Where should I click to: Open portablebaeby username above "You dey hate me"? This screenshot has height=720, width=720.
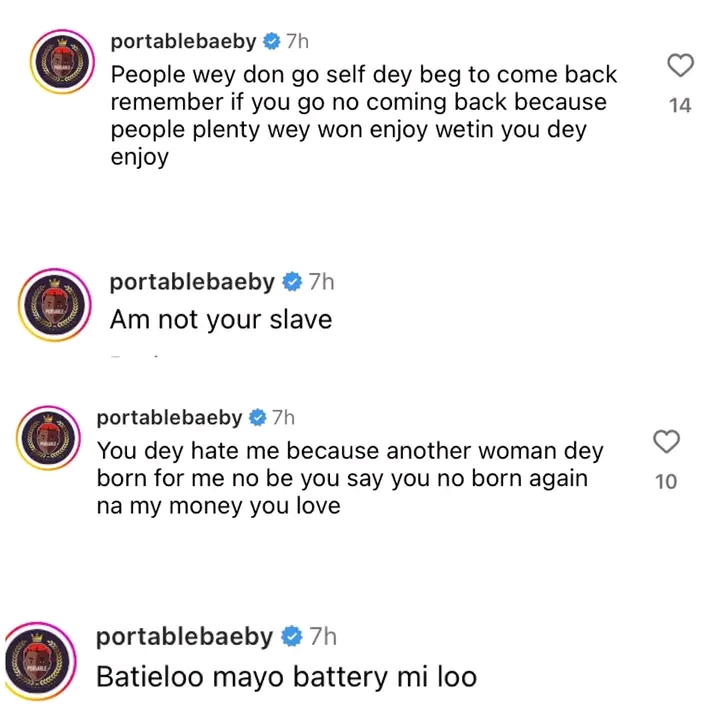click(x=169, y=418)
